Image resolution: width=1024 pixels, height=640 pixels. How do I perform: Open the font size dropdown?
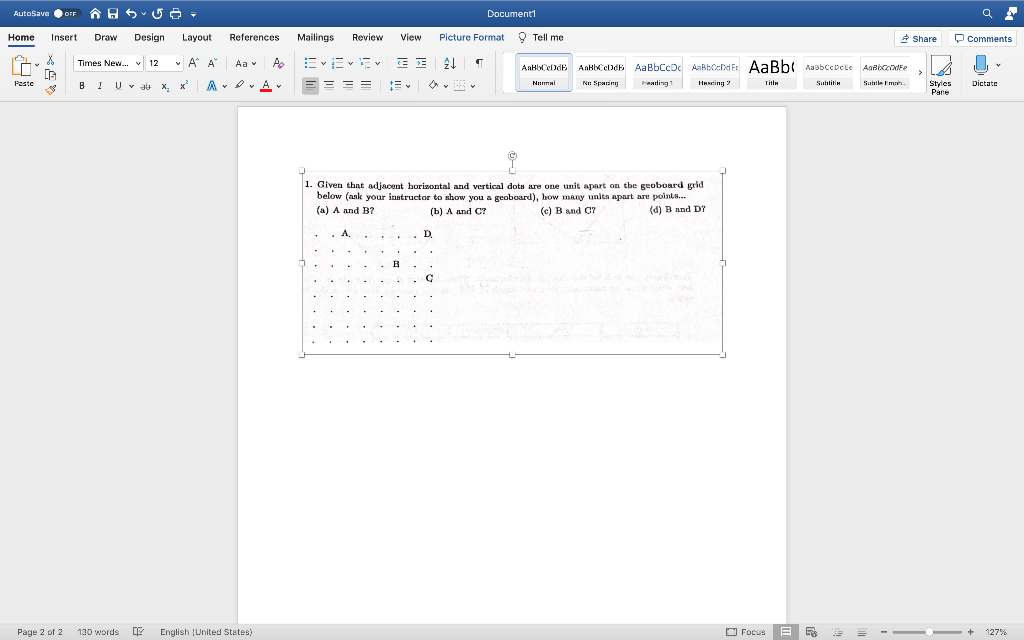point(177,63)
